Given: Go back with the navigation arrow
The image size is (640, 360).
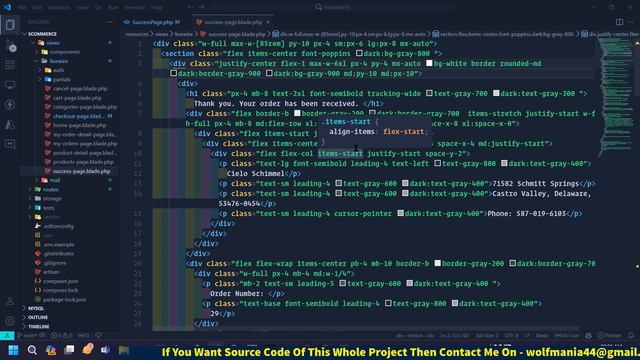Looking at the screenshot, I should point(191,7).
